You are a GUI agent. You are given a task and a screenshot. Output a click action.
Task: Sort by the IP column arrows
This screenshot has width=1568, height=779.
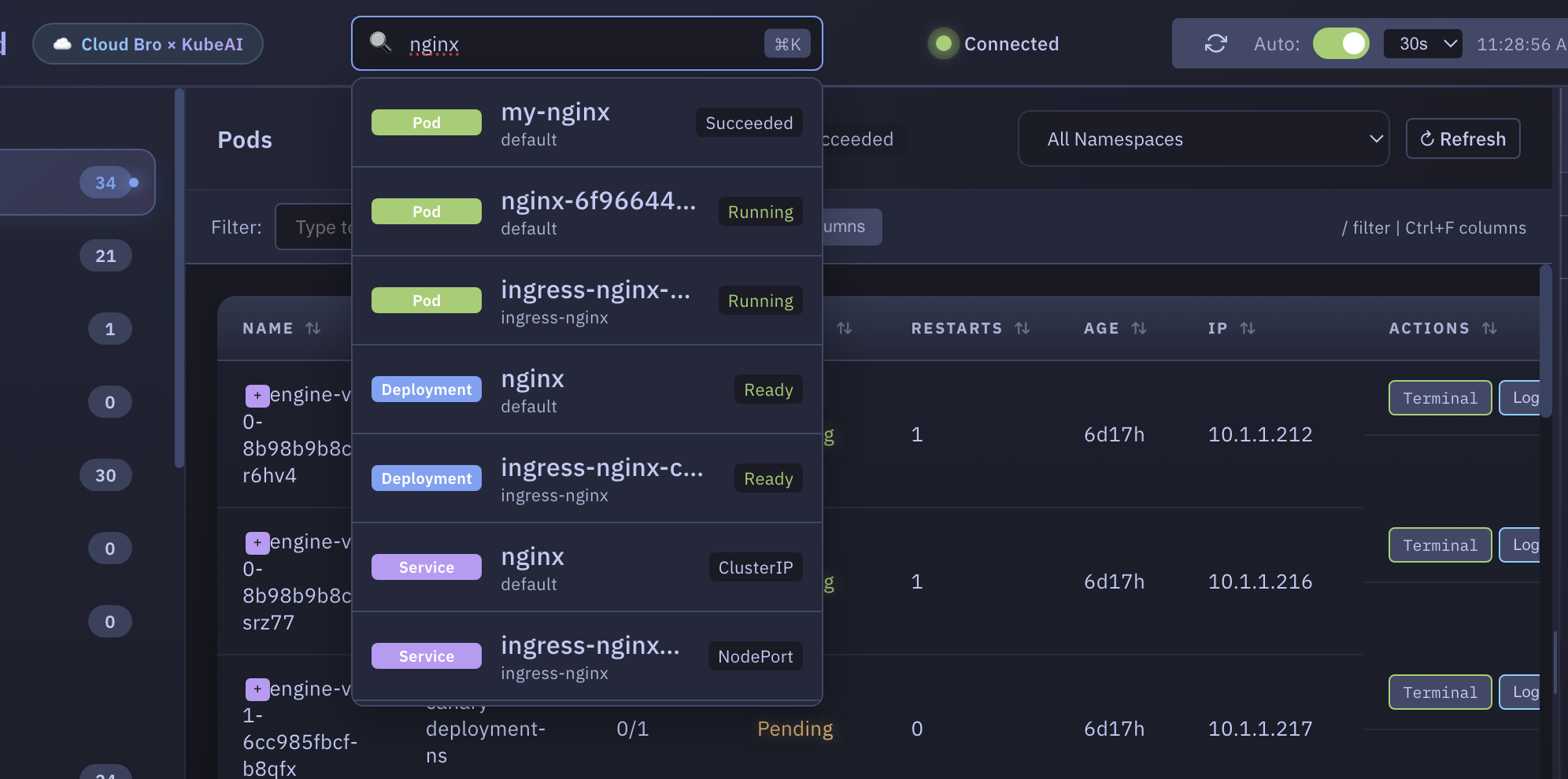(1248, 328)
